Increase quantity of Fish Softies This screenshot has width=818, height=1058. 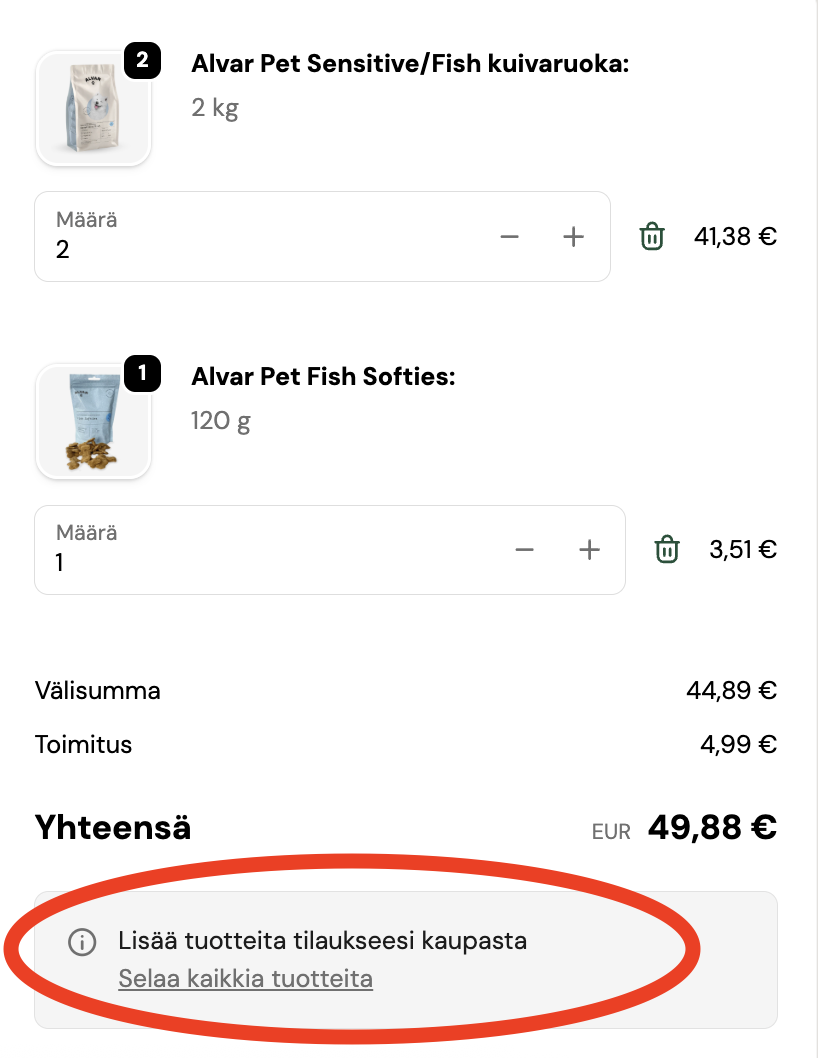click(590, 550)
